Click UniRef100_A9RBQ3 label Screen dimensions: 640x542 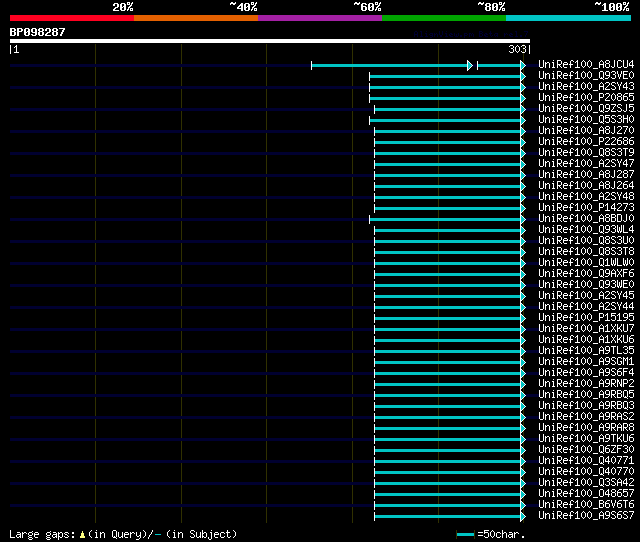point(586,406)
